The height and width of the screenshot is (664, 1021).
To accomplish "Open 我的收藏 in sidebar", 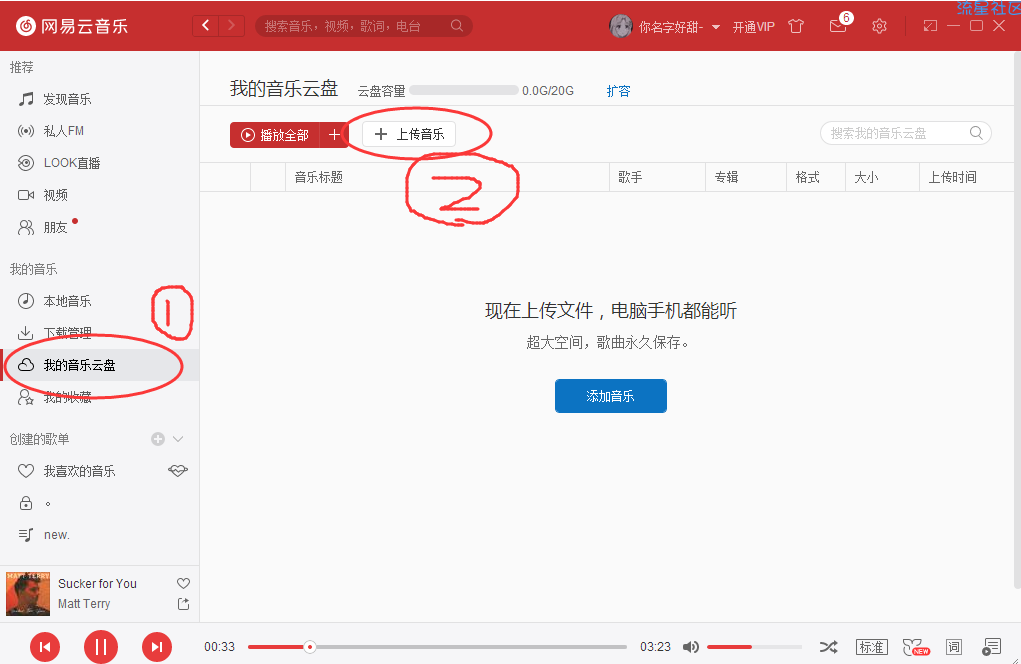I will pos(100,396).
